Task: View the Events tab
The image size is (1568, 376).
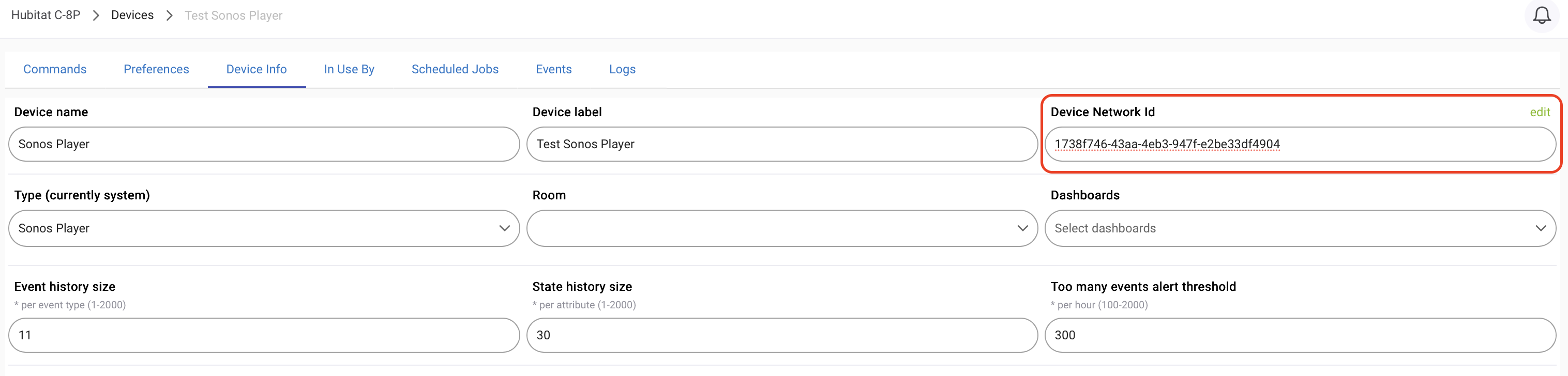Action: pyautogui.click(x=553, y=69)
